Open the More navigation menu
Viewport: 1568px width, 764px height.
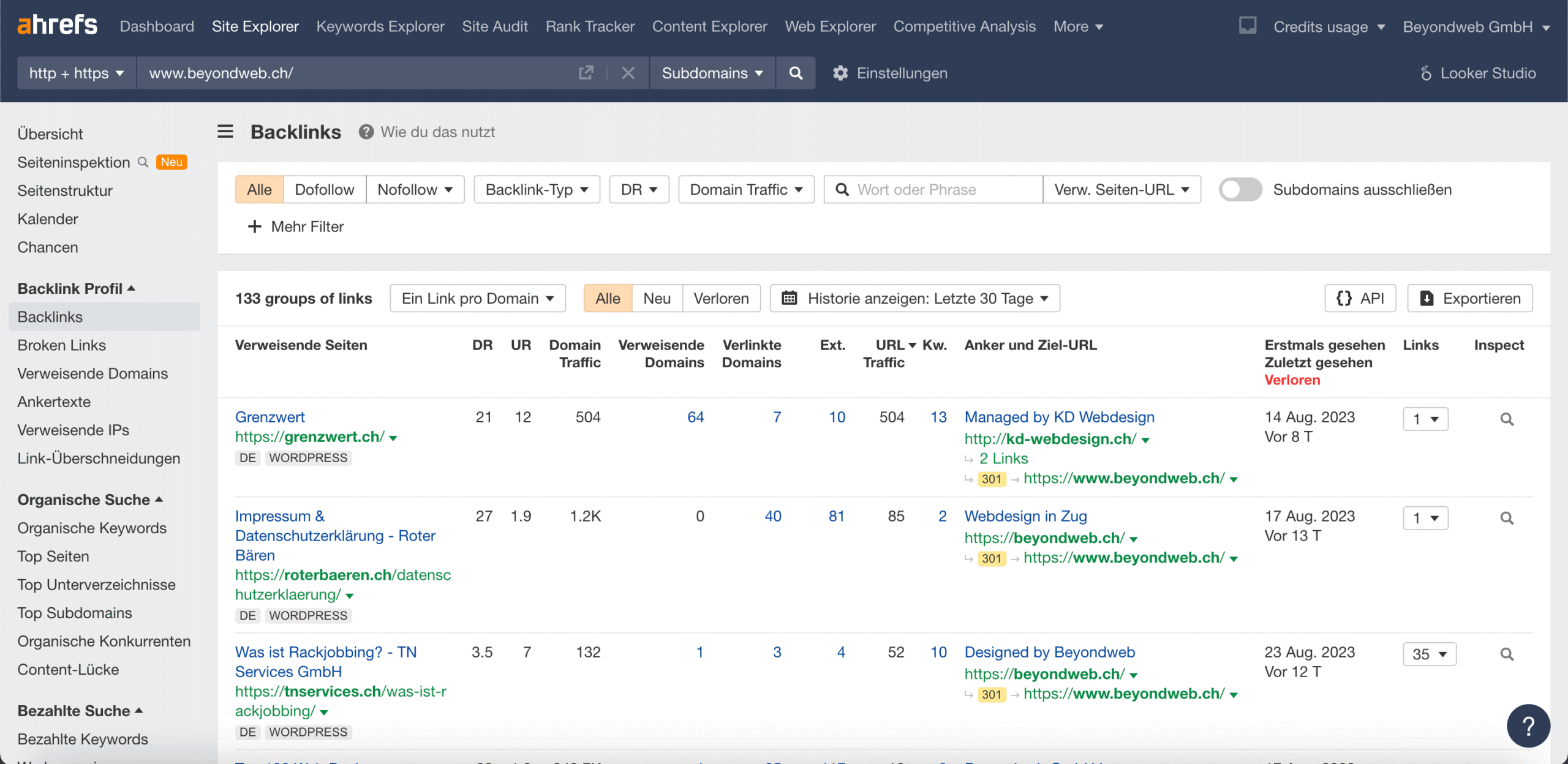(x=1078, y=26)
